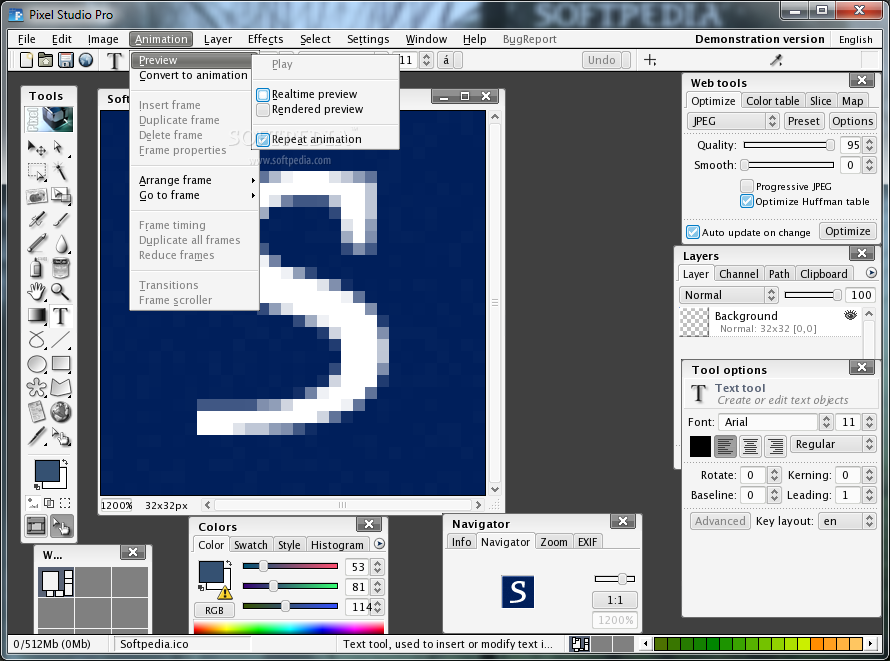Click the globe icon in the toolbar
Image resolution: width=890 pixels, height=661 pixels.
click(86, 60)
